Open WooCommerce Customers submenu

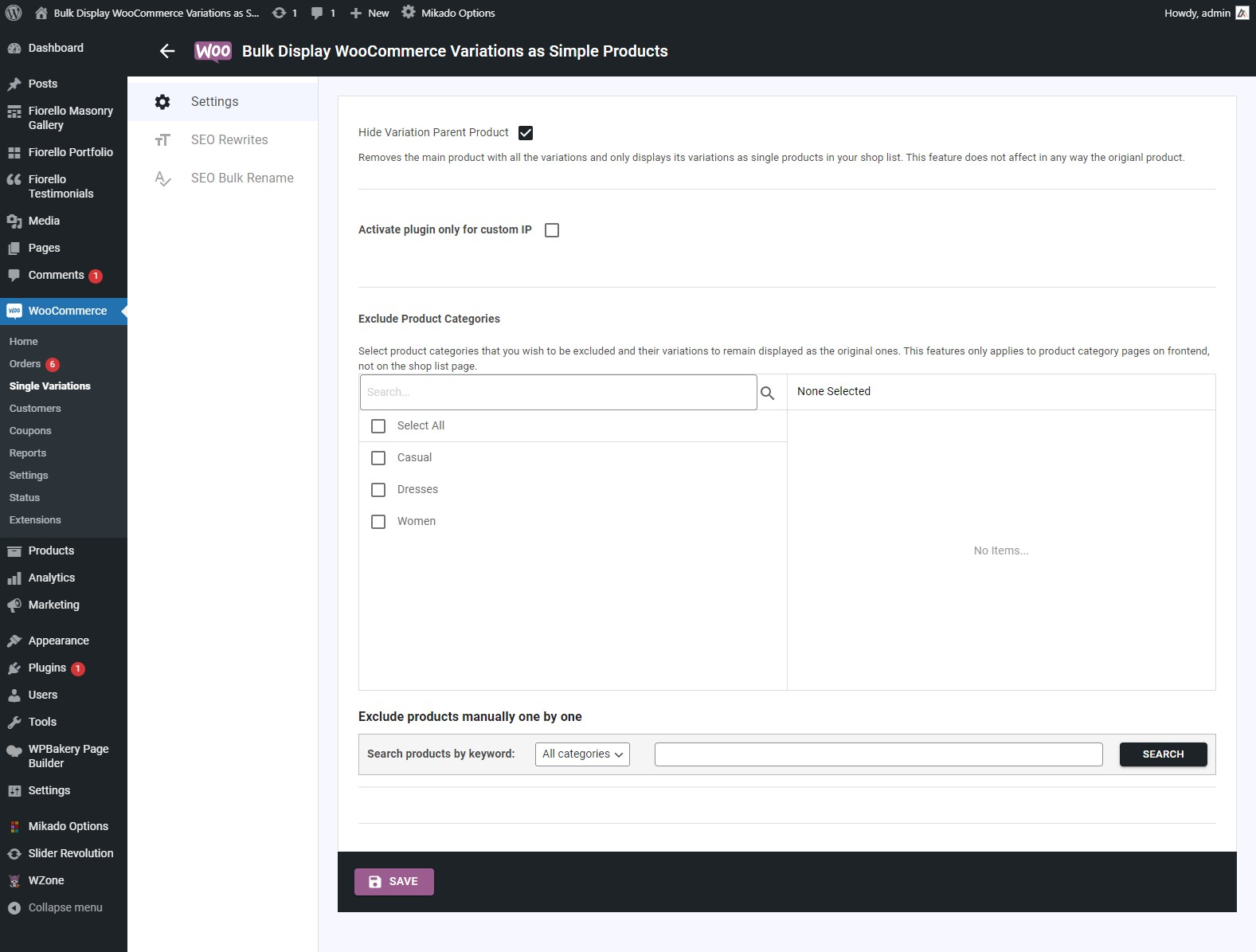click(35, 409)
